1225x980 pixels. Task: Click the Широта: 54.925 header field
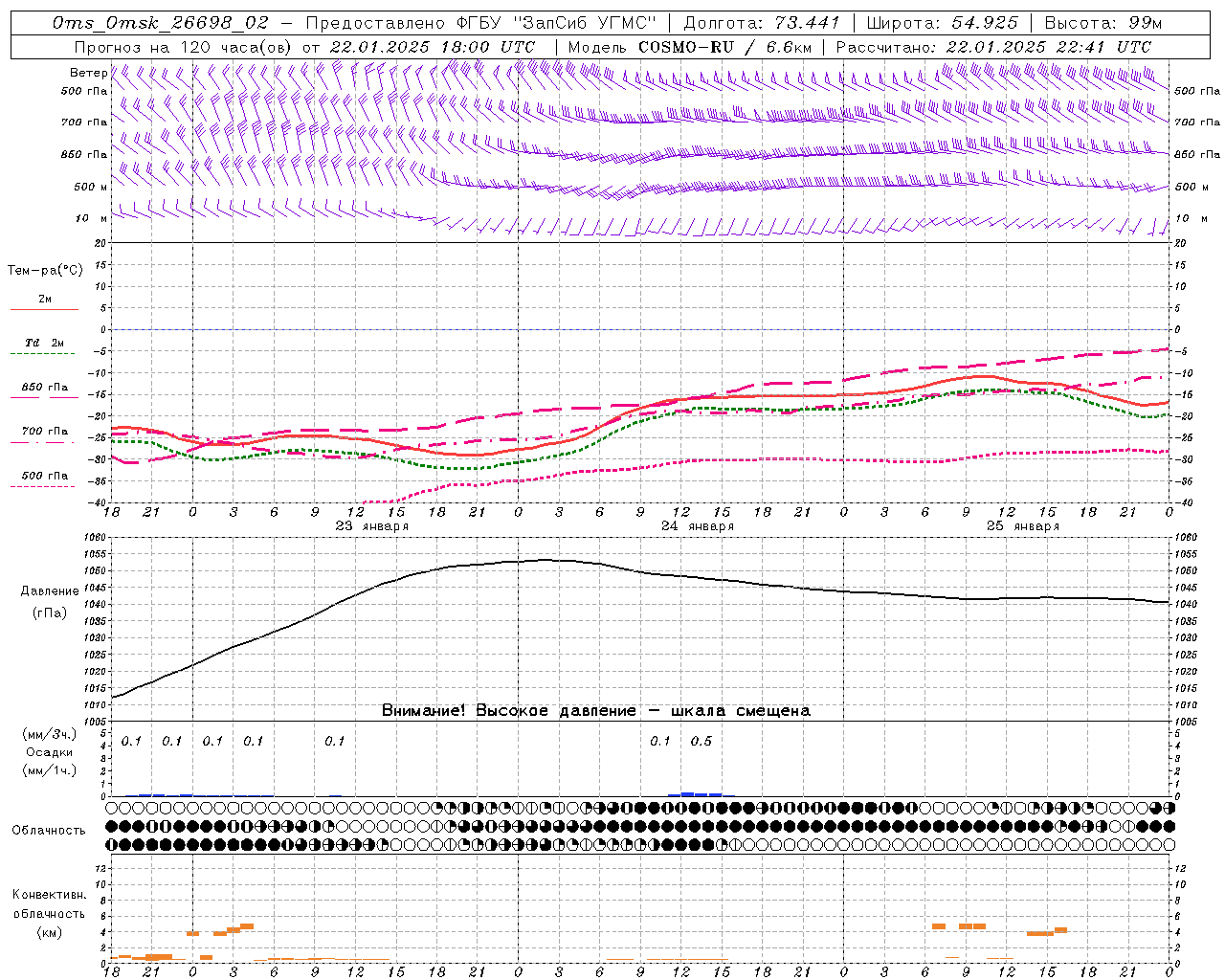coord(942,23)
